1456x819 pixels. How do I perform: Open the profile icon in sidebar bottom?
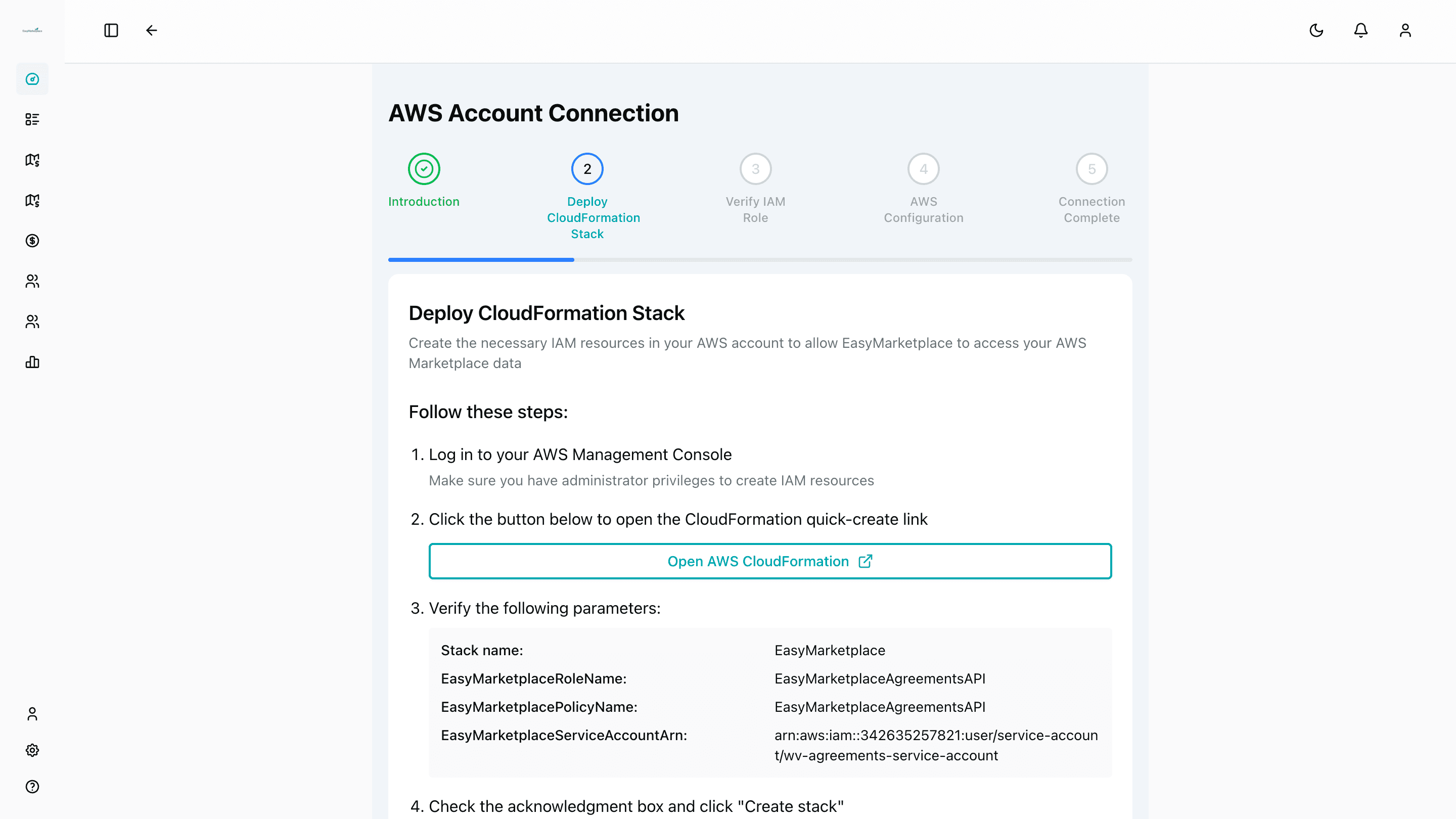32,714
